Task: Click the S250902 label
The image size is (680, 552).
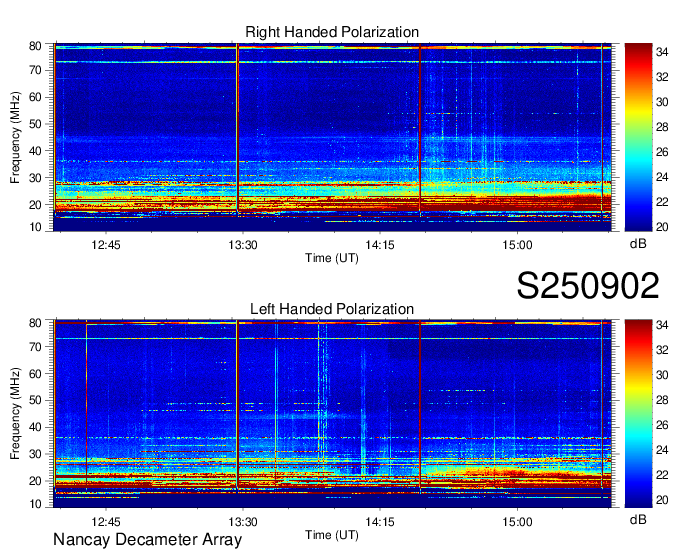Action: [x=588, y=286]
